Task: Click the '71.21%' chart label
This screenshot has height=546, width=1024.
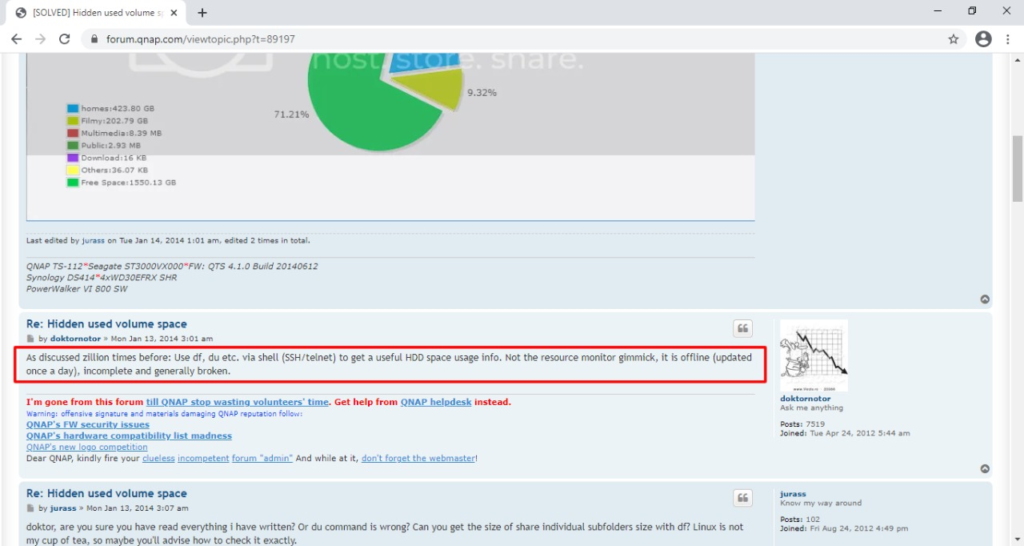Action: 291,114
